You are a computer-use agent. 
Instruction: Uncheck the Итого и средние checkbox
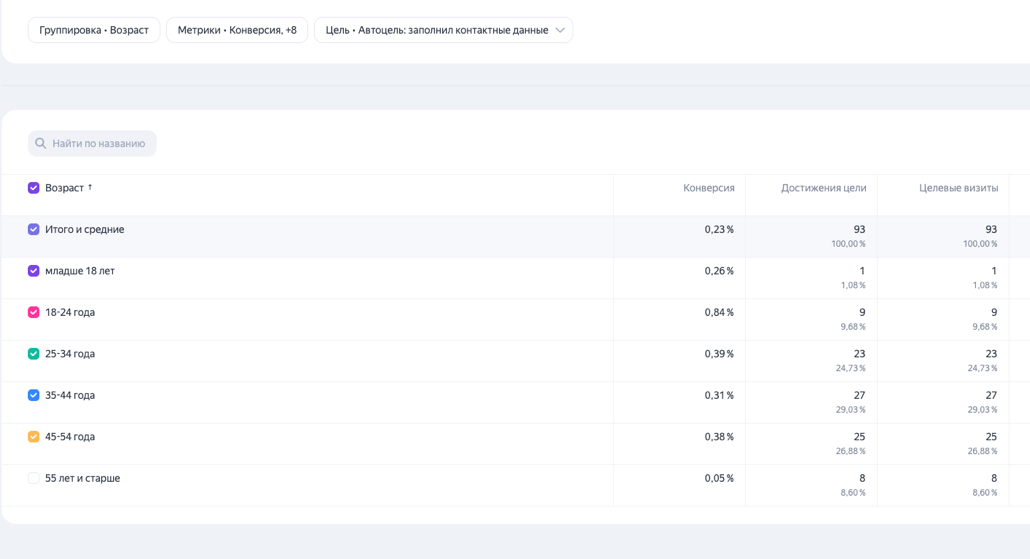tap(33, 229)
